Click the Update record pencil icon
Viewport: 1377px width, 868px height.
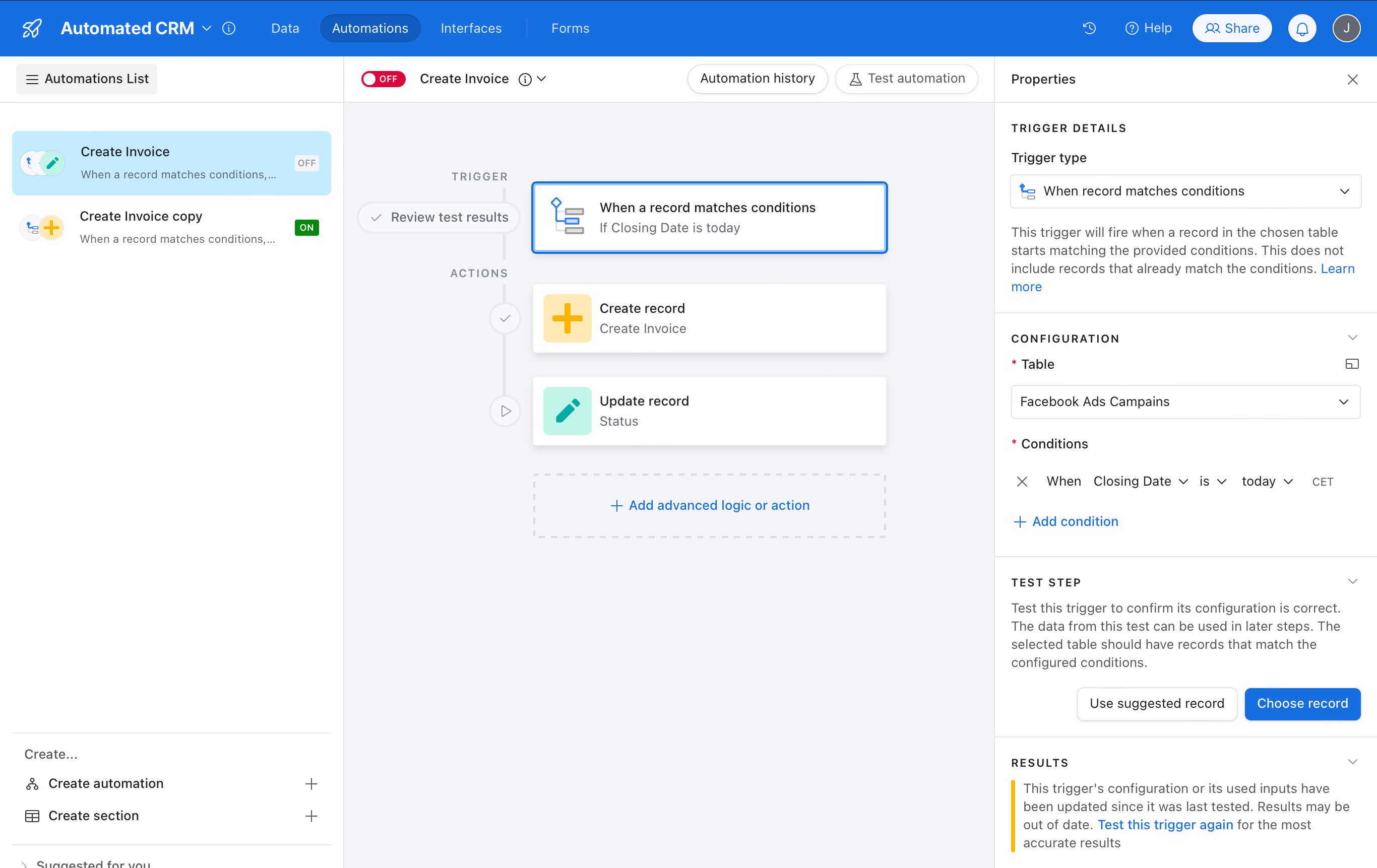[x=567, y=411]
